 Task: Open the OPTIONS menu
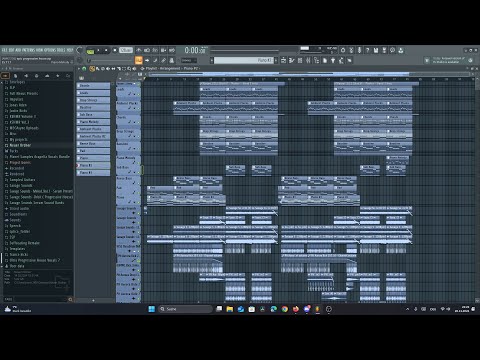pyautogui.click(x=49, y=50)
